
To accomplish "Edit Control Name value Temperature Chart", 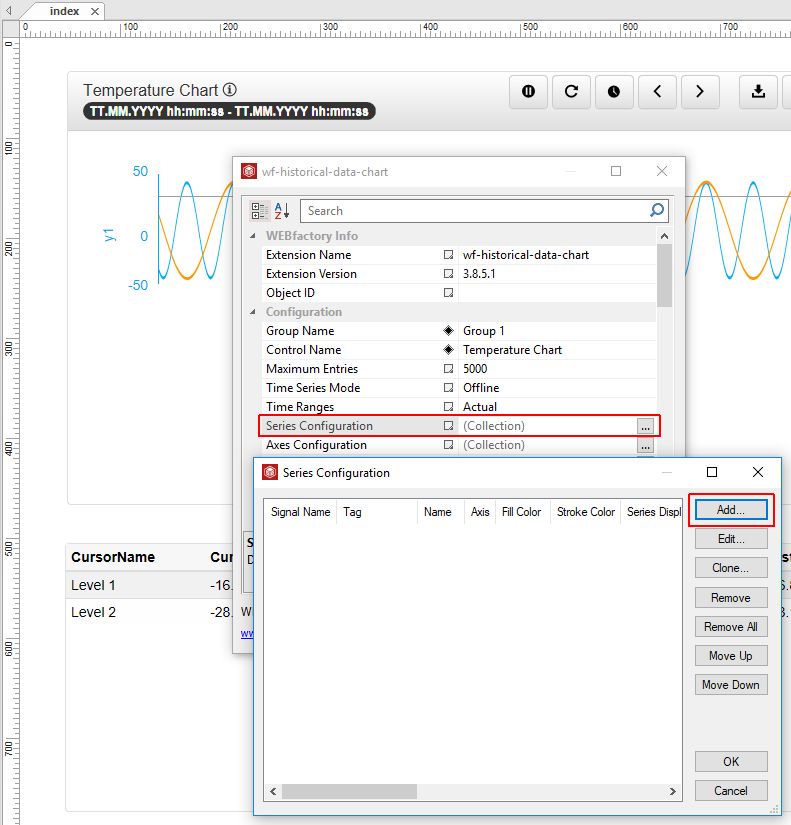I will tap(558, 349).
